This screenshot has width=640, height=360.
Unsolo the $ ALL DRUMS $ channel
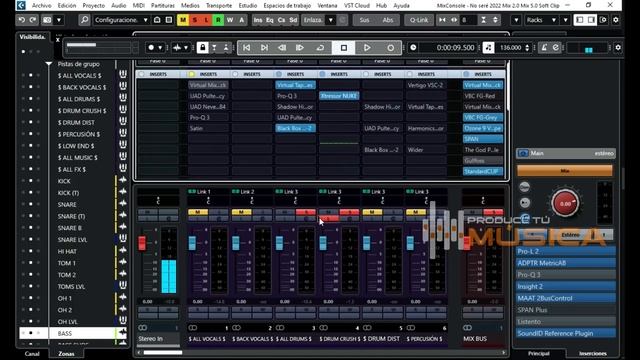click(306, 212)
